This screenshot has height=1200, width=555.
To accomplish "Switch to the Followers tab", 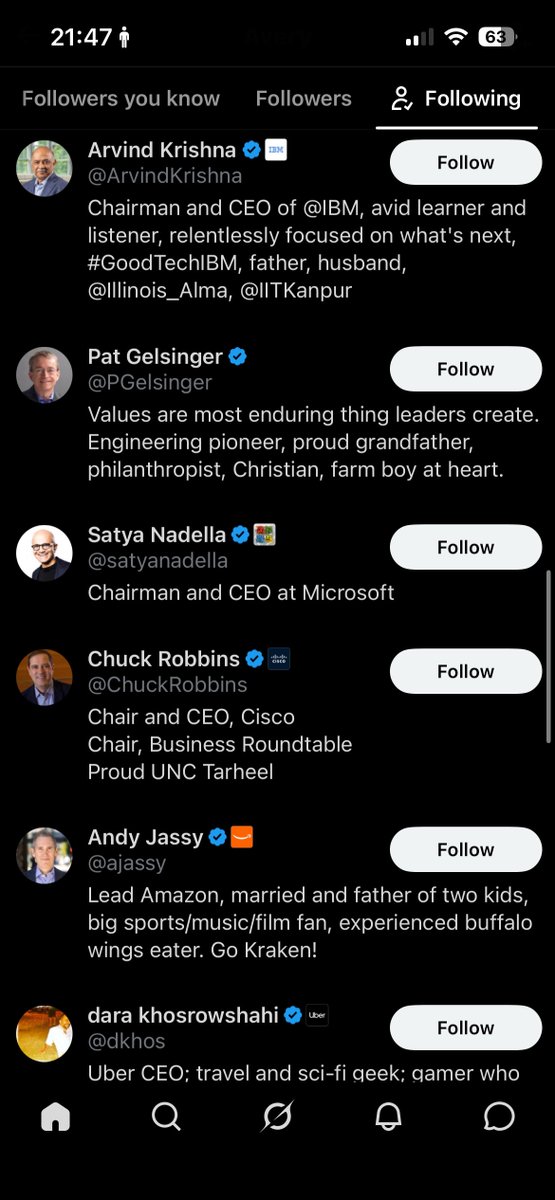I will 303,98.
